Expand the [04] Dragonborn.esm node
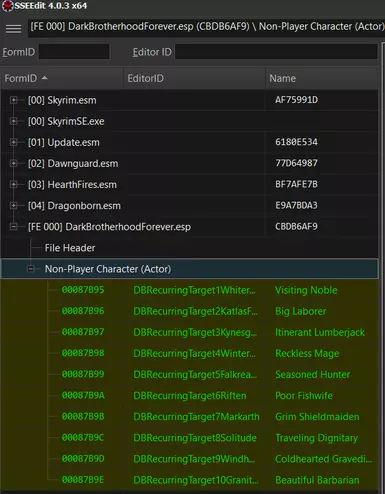 (x=14, y=206)
